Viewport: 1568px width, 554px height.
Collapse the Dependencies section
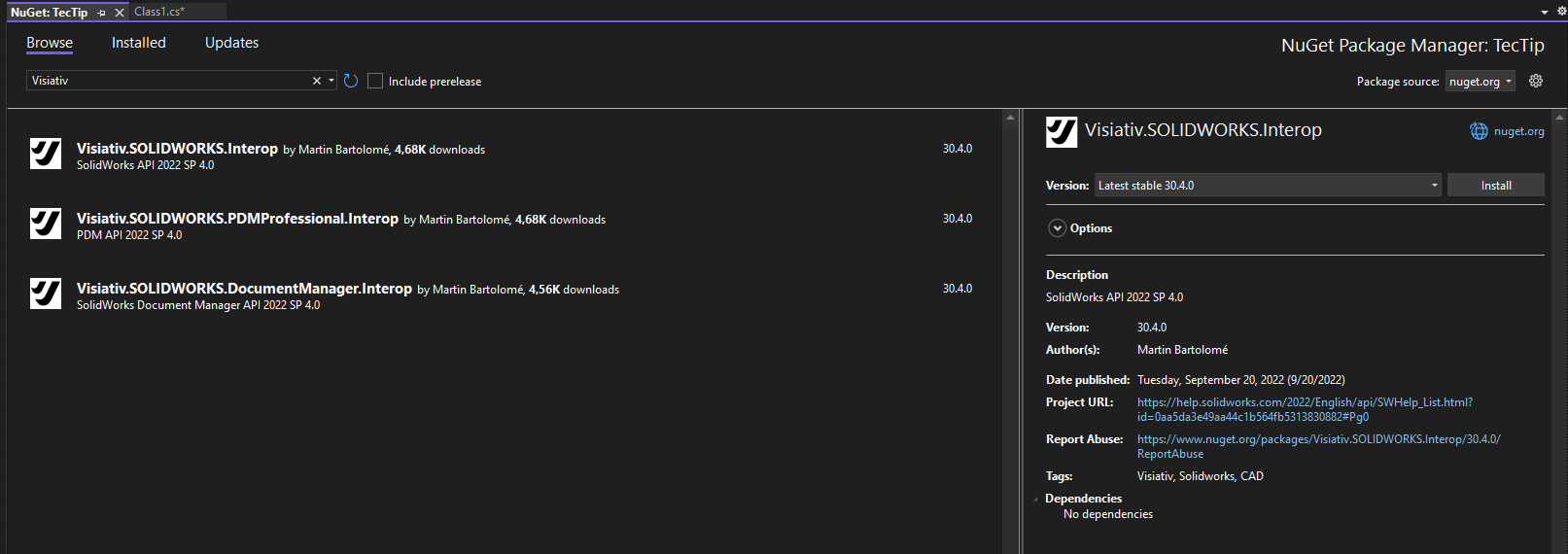point(1036,500)
